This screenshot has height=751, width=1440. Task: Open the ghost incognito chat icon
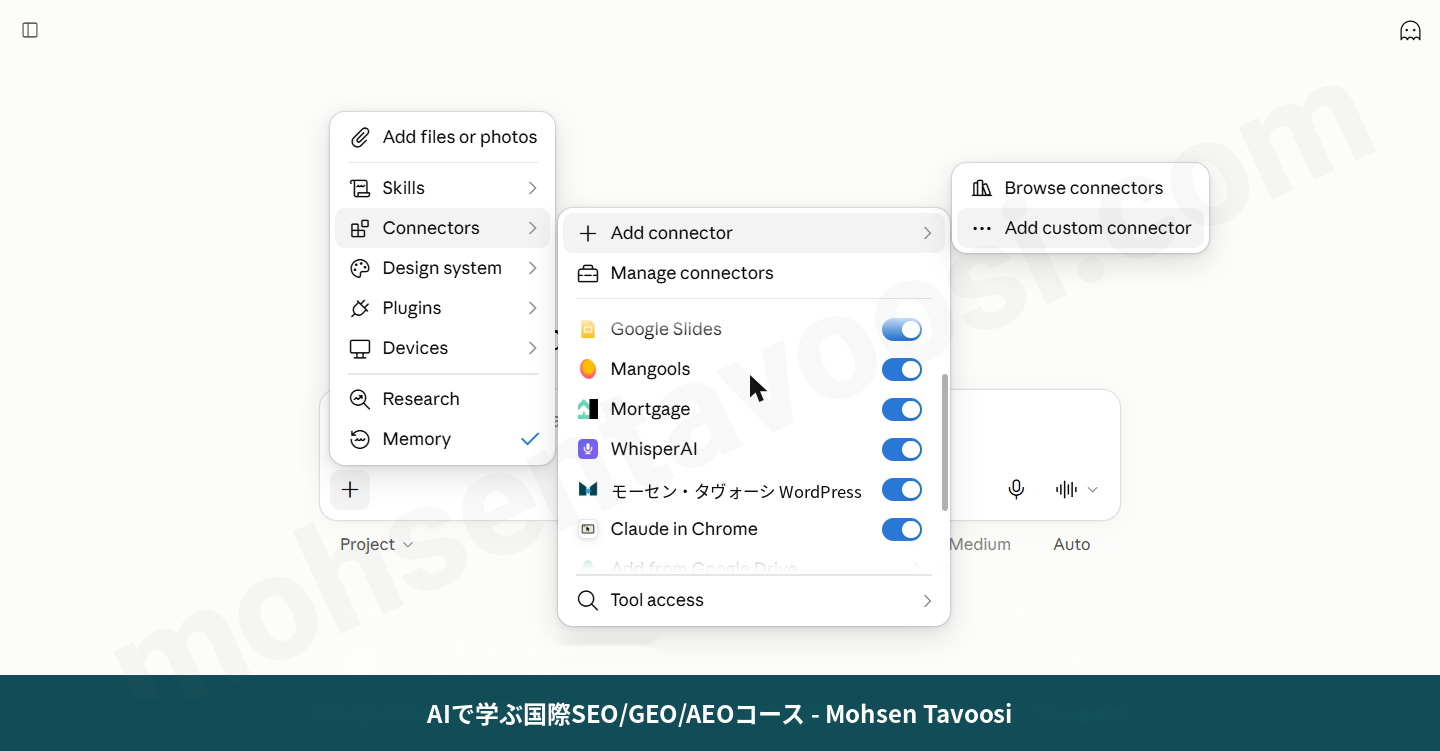(x=1410, y=30)
